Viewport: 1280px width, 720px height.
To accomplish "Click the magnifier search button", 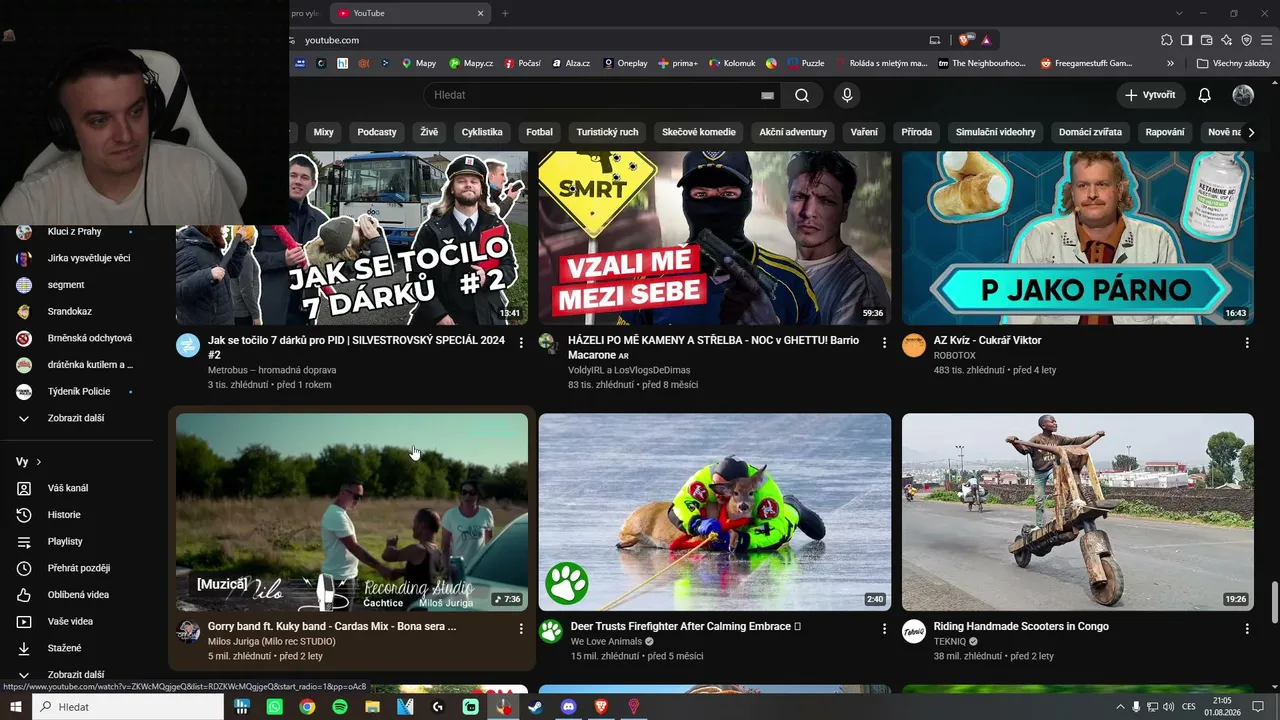I will click(802, 95).
